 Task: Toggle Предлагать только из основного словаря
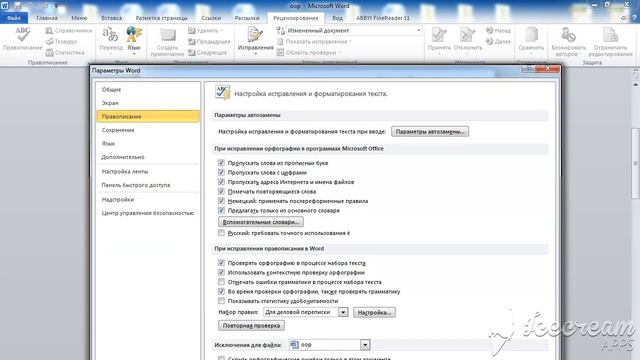221,210
